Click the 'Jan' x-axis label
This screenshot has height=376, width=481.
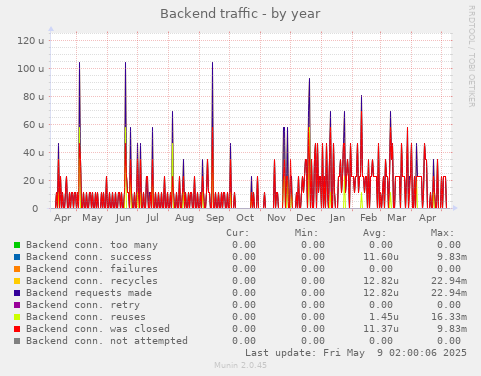click(x=337, y=218)
